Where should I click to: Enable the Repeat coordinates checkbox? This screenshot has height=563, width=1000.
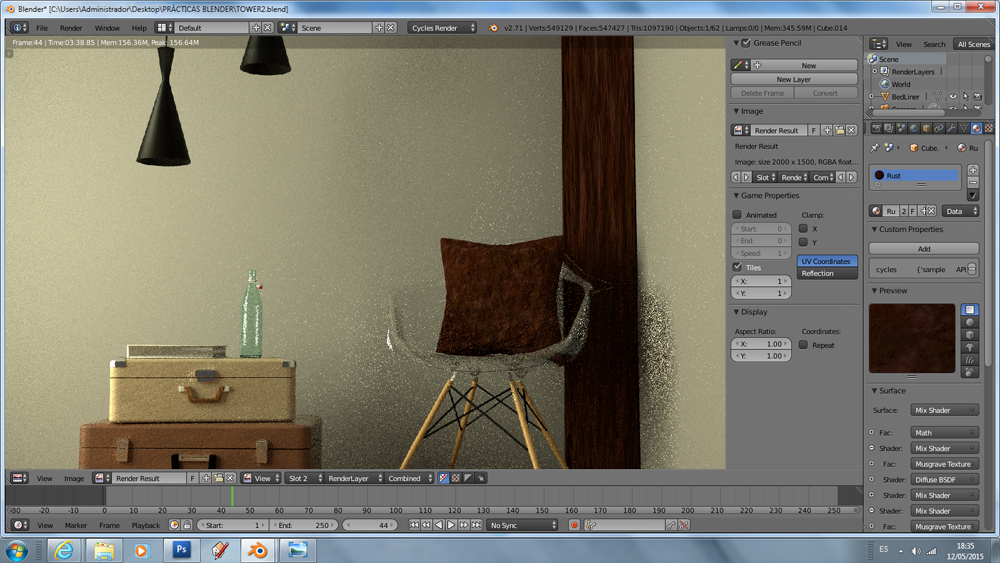click(804, 345)
